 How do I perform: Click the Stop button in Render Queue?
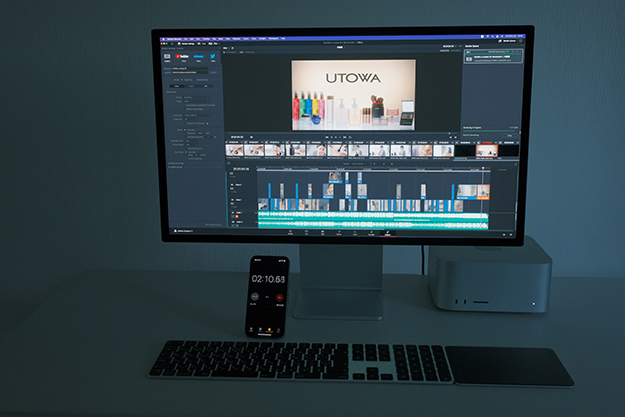pyautogui.click(x=510, y=136)
